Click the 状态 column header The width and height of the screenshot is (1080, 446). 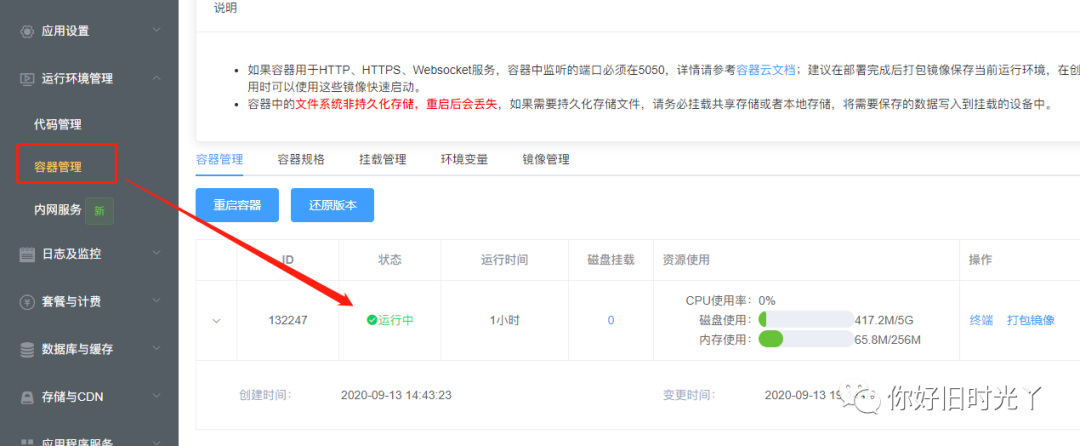pos(390,260)
